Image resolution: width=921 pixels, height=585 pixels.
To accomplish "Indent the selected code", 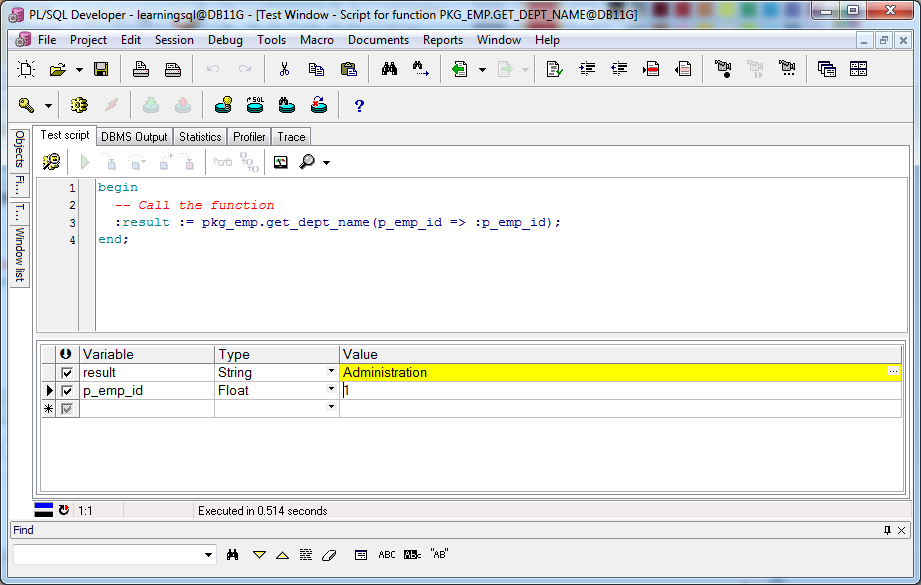I will point(587,69).
